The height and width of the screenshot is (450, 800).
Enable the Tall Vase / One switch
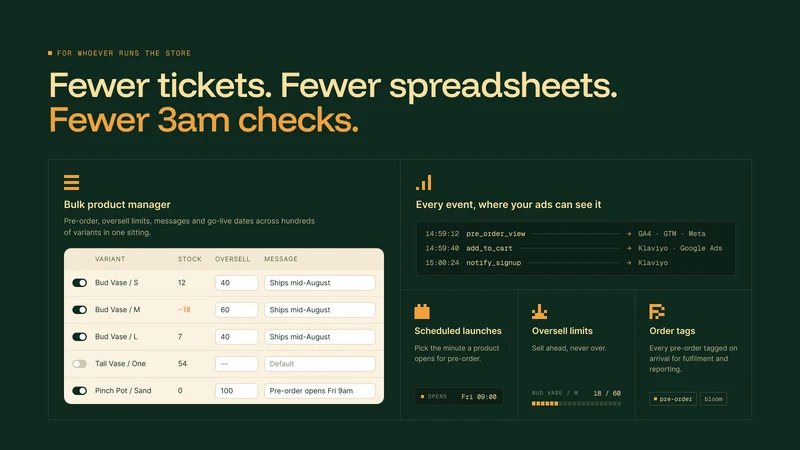pos(80,364)
